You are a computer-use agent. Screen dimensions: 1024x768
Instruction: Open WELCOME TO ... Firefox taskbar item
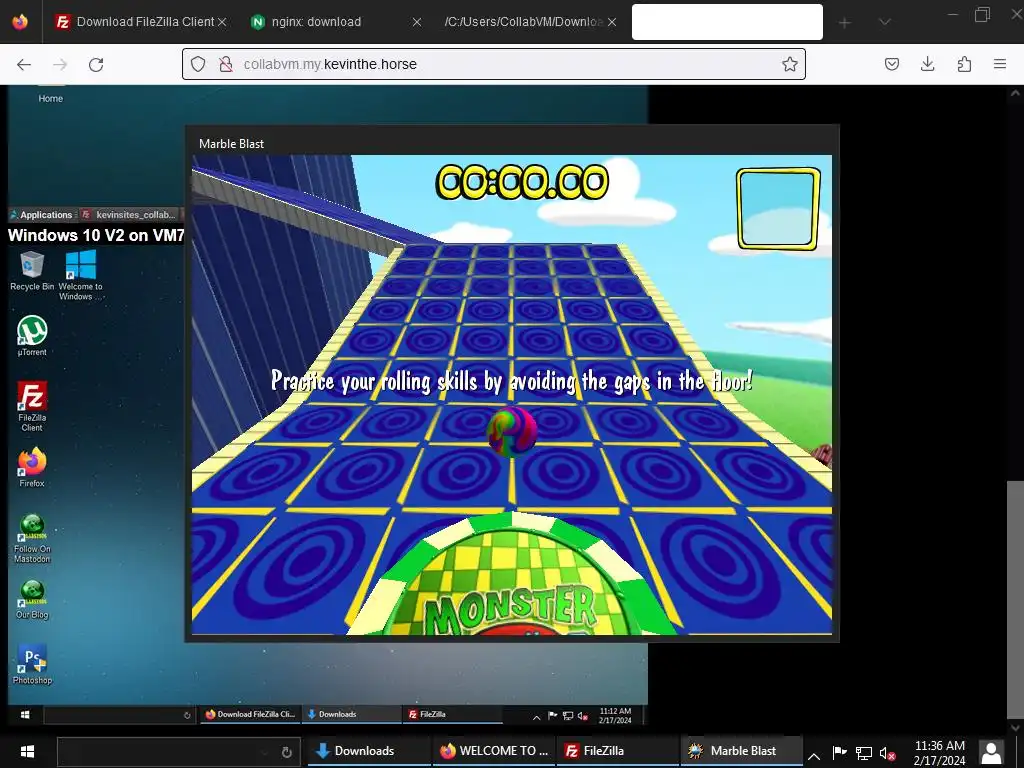494,751
